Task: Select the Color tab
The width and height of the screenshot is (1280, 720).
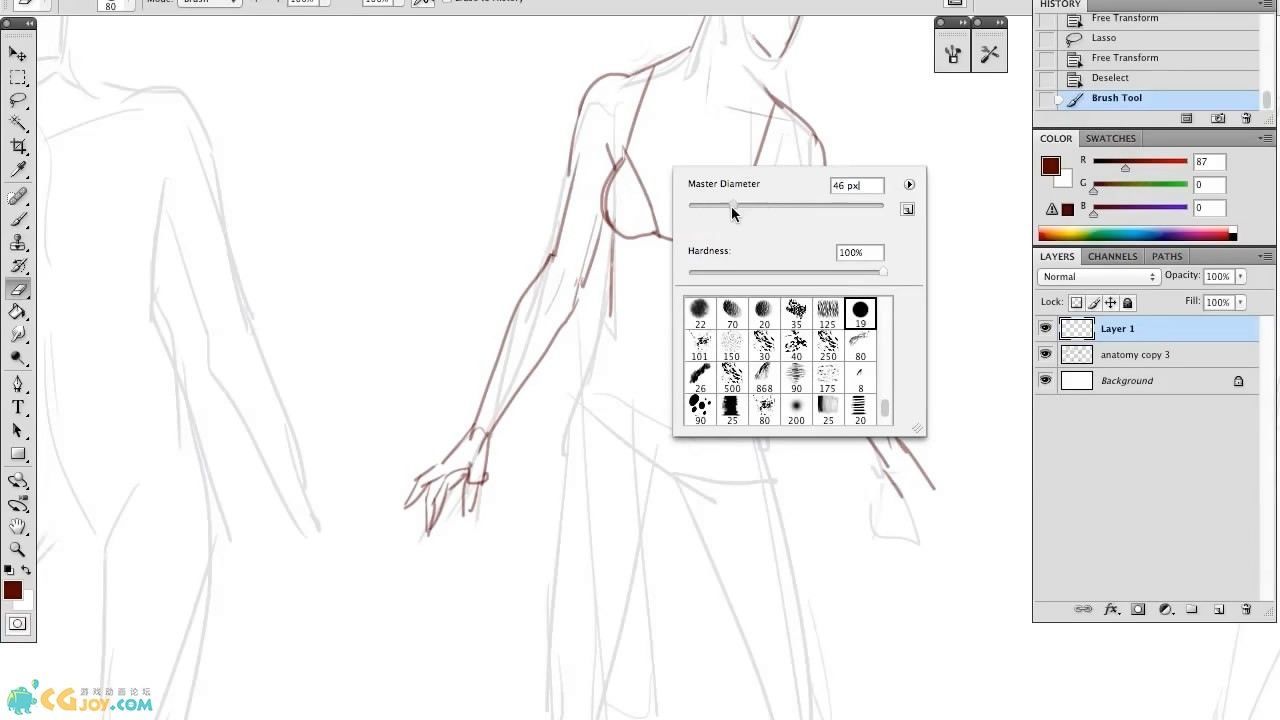Action: (x=1056, y=138)
